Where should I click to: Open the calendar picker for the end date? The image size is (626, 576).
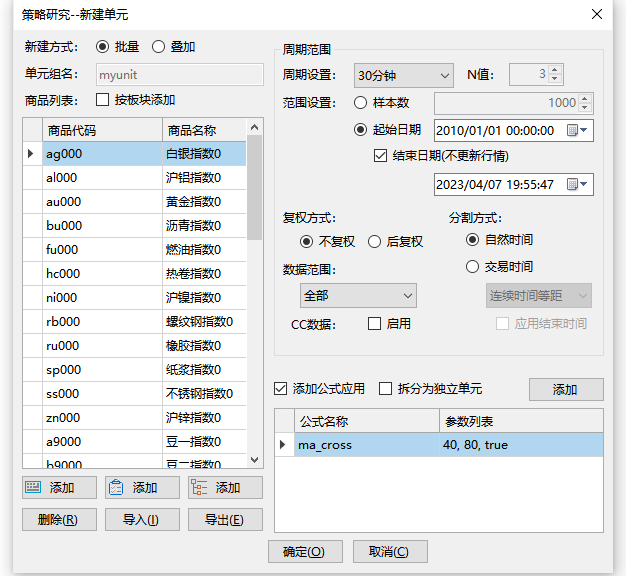(578, 184)
